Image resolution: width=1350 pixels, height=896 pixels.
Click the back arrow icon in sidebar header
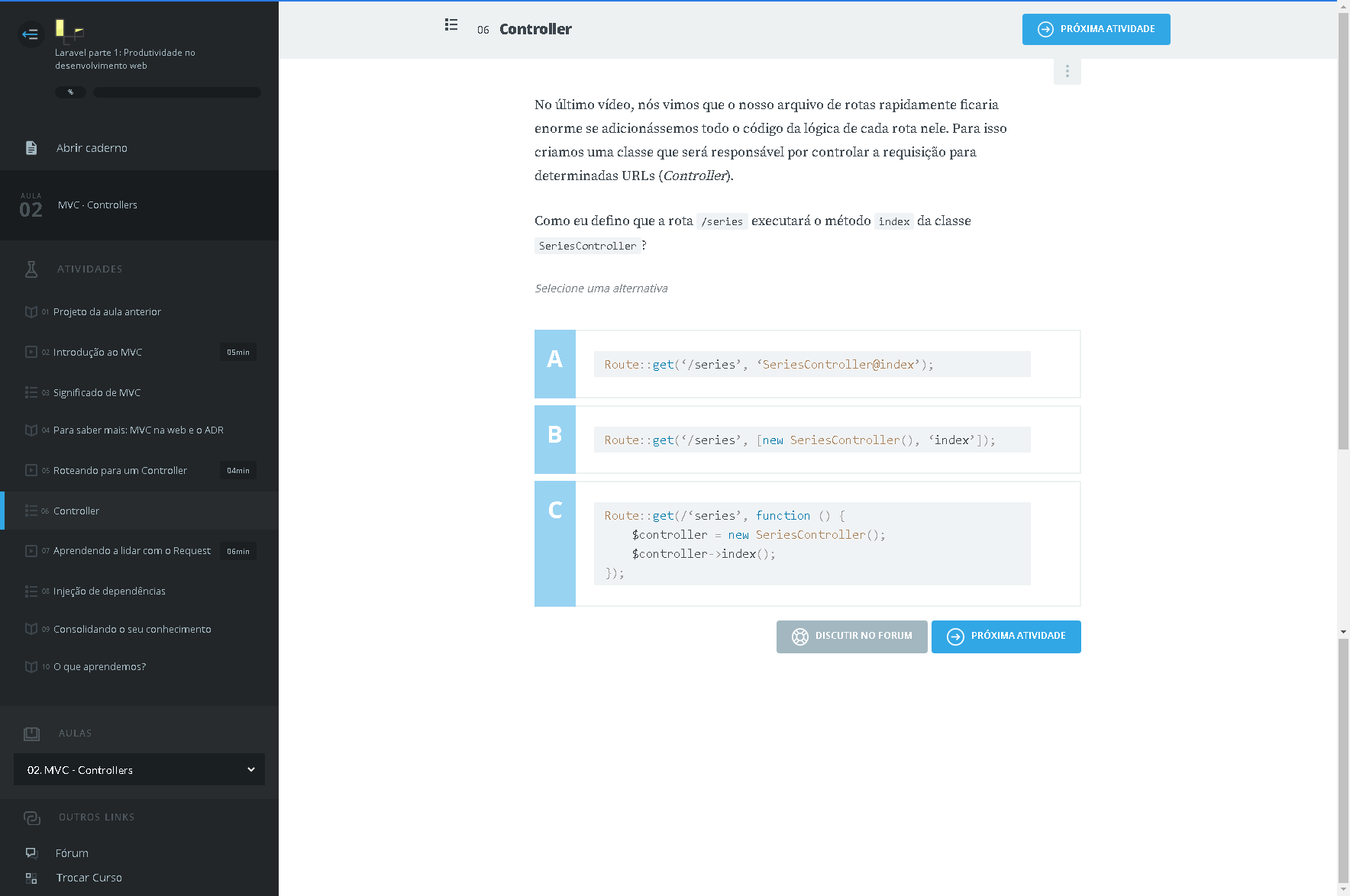click(x=31, y=34)
